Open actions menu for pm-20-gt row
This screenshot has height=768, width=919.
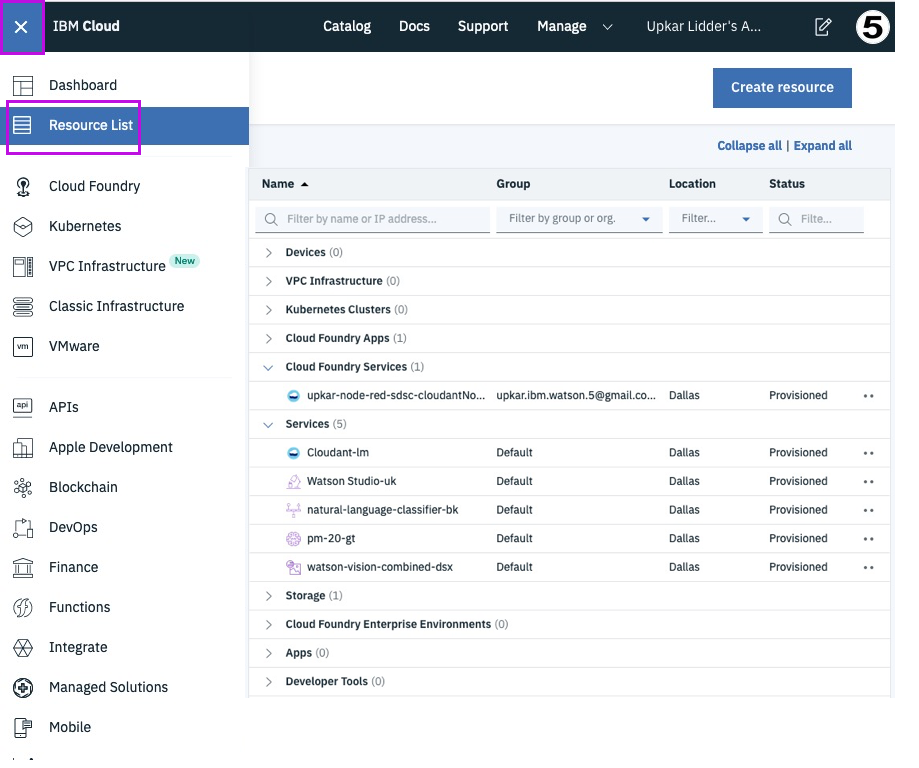click(869, 539)
